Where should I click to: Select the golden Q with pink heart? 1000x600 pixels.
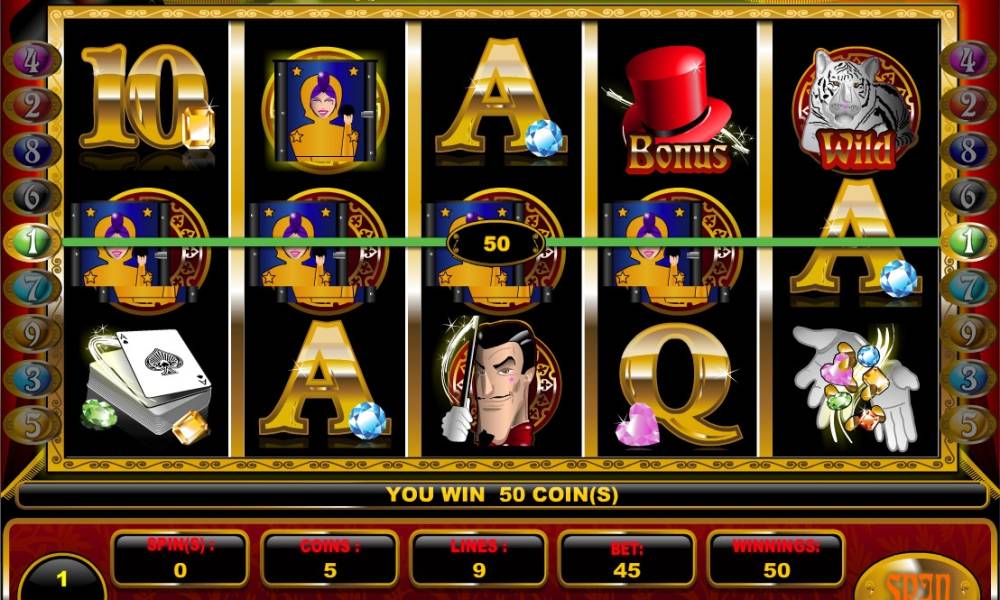point(677,385)
